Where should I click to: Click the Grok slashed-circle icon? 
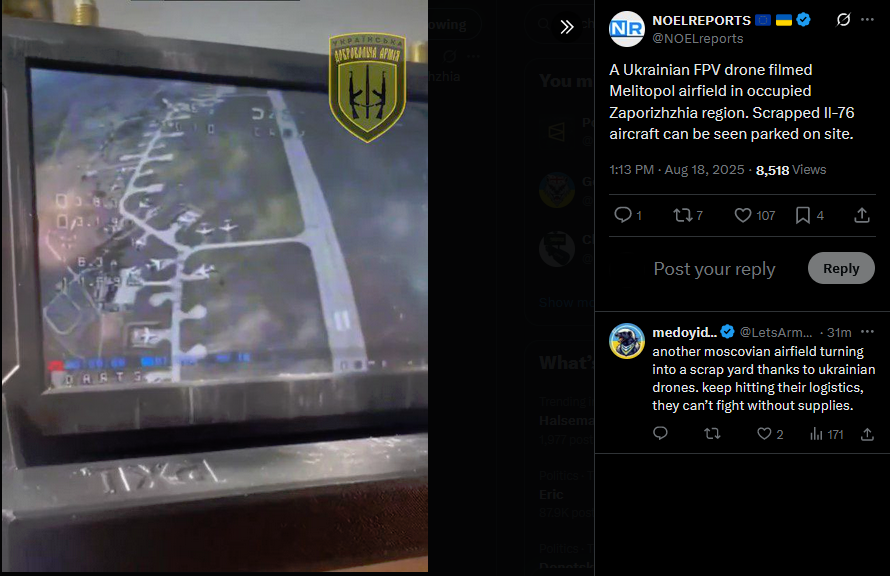(x=843, y=20)
